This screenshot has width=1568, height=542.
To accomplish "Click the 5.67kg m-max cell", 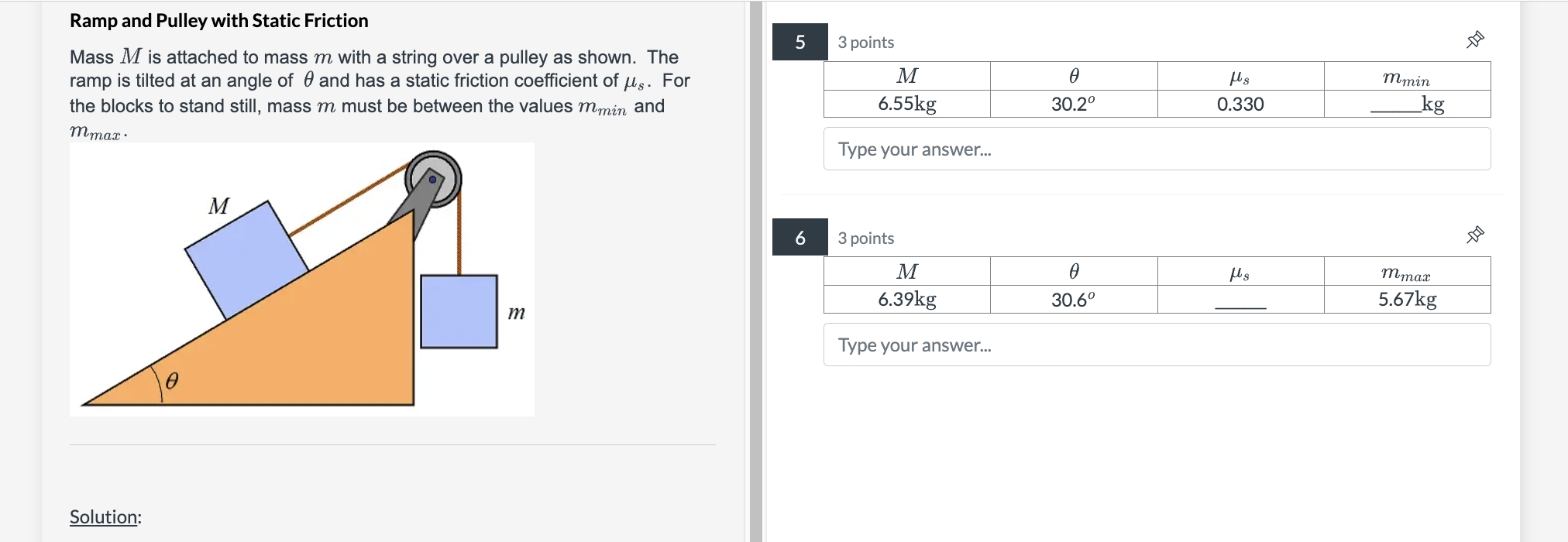I will 1407,300.
